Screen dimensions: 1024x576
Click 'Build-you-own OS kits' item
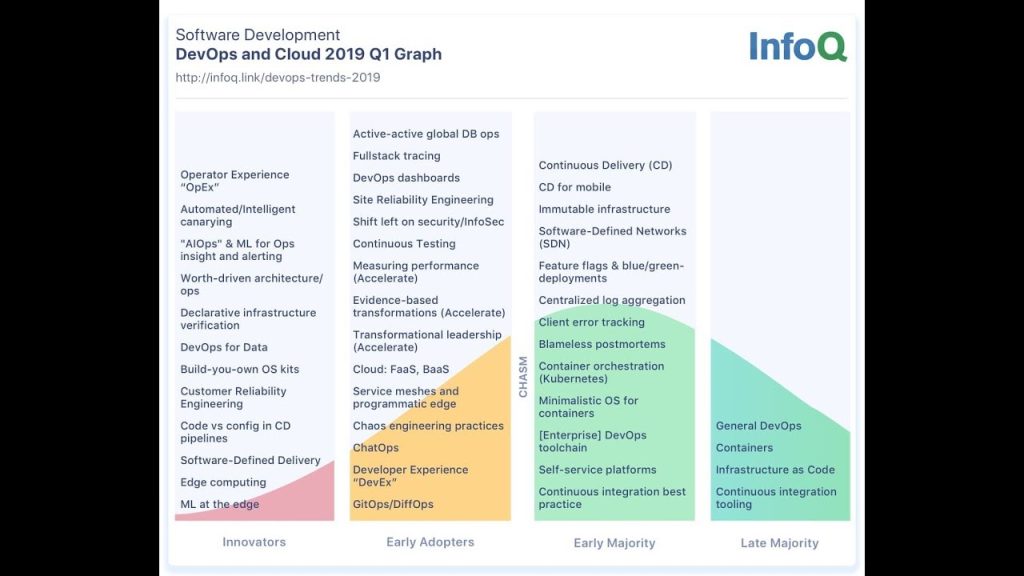click(x=240, y=370)
